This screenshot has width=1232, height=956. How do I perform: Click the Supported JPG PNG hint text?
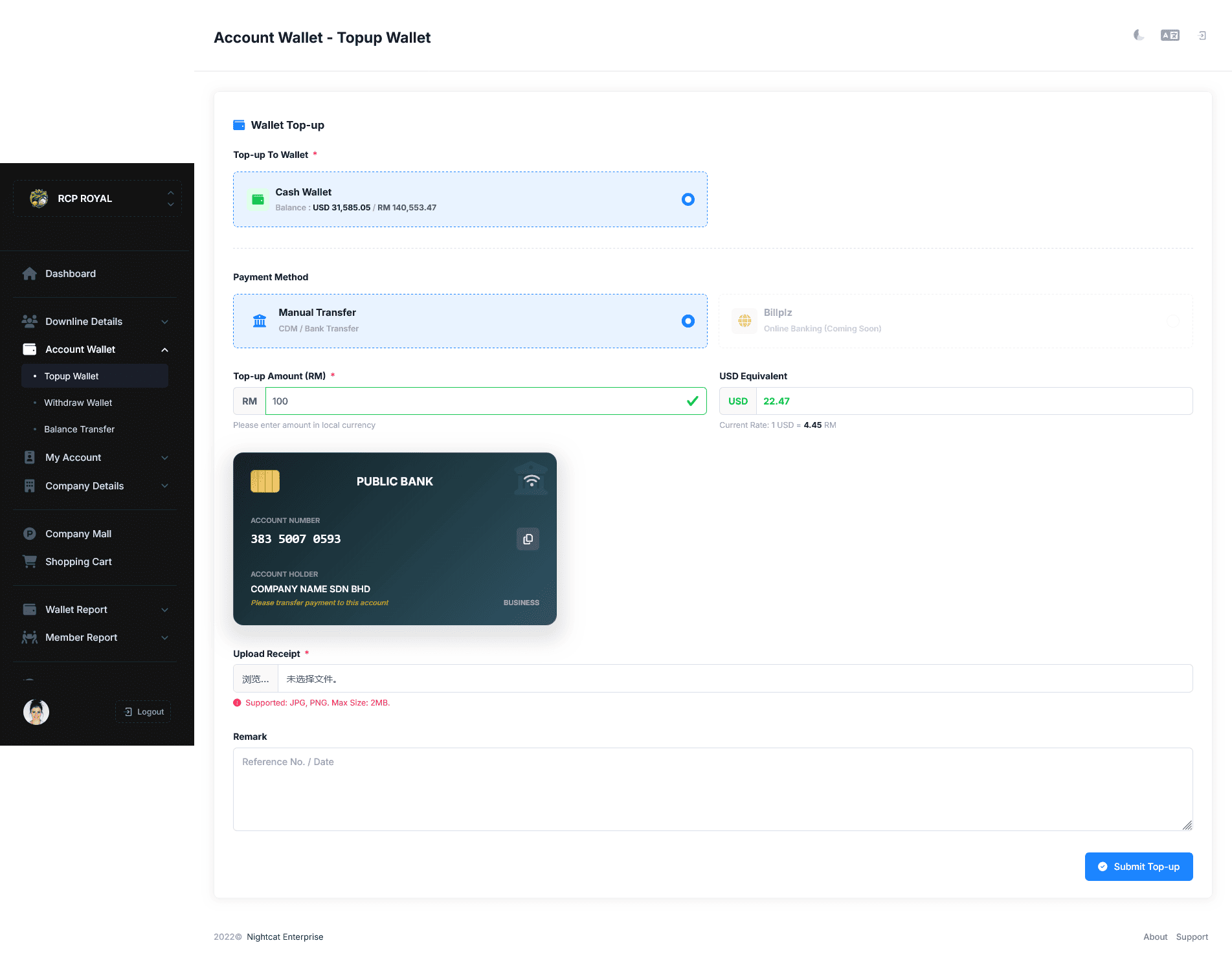(317, 703)
